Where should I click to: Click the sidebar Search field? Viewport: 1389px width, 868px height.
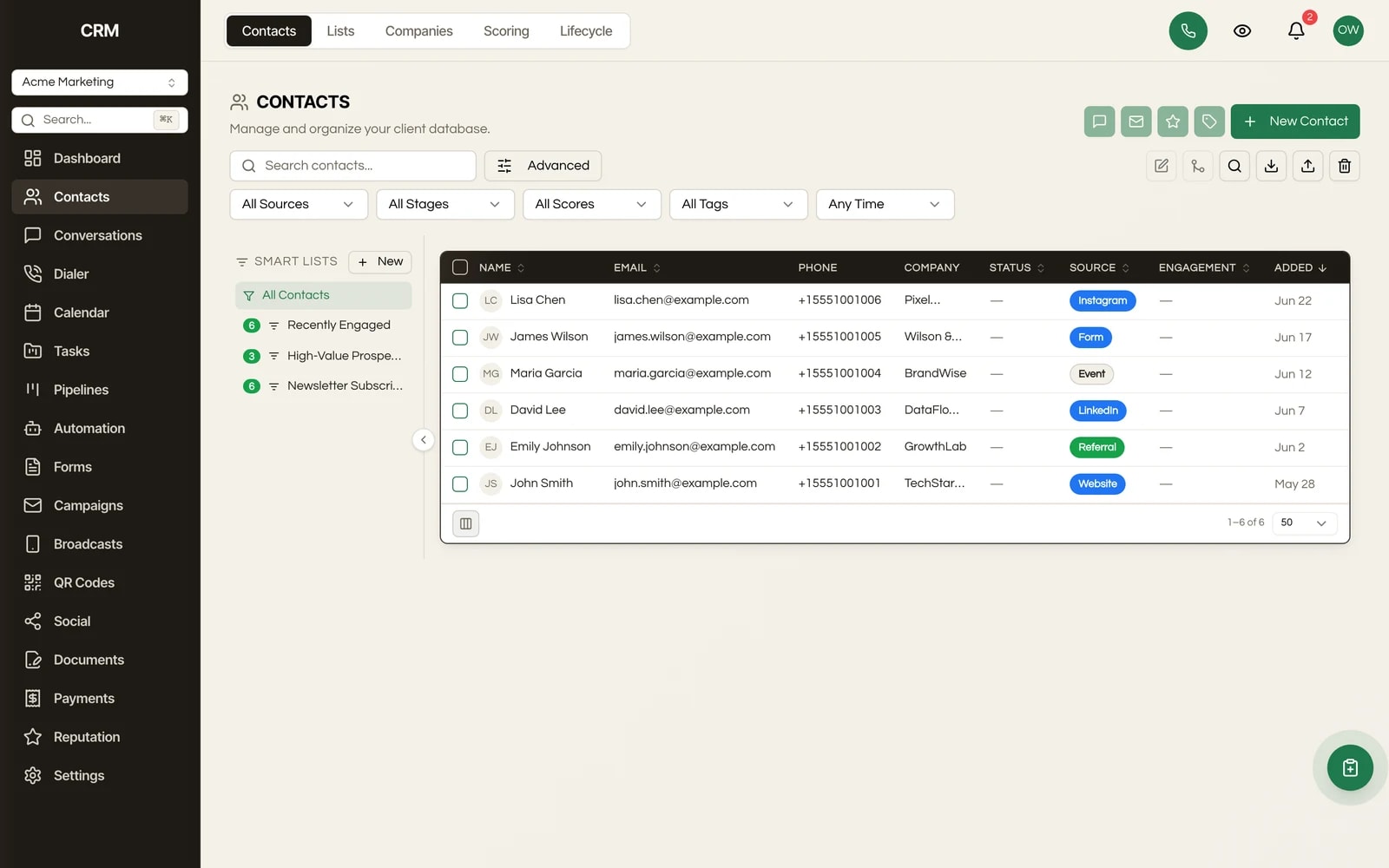[x=100, y=120]
